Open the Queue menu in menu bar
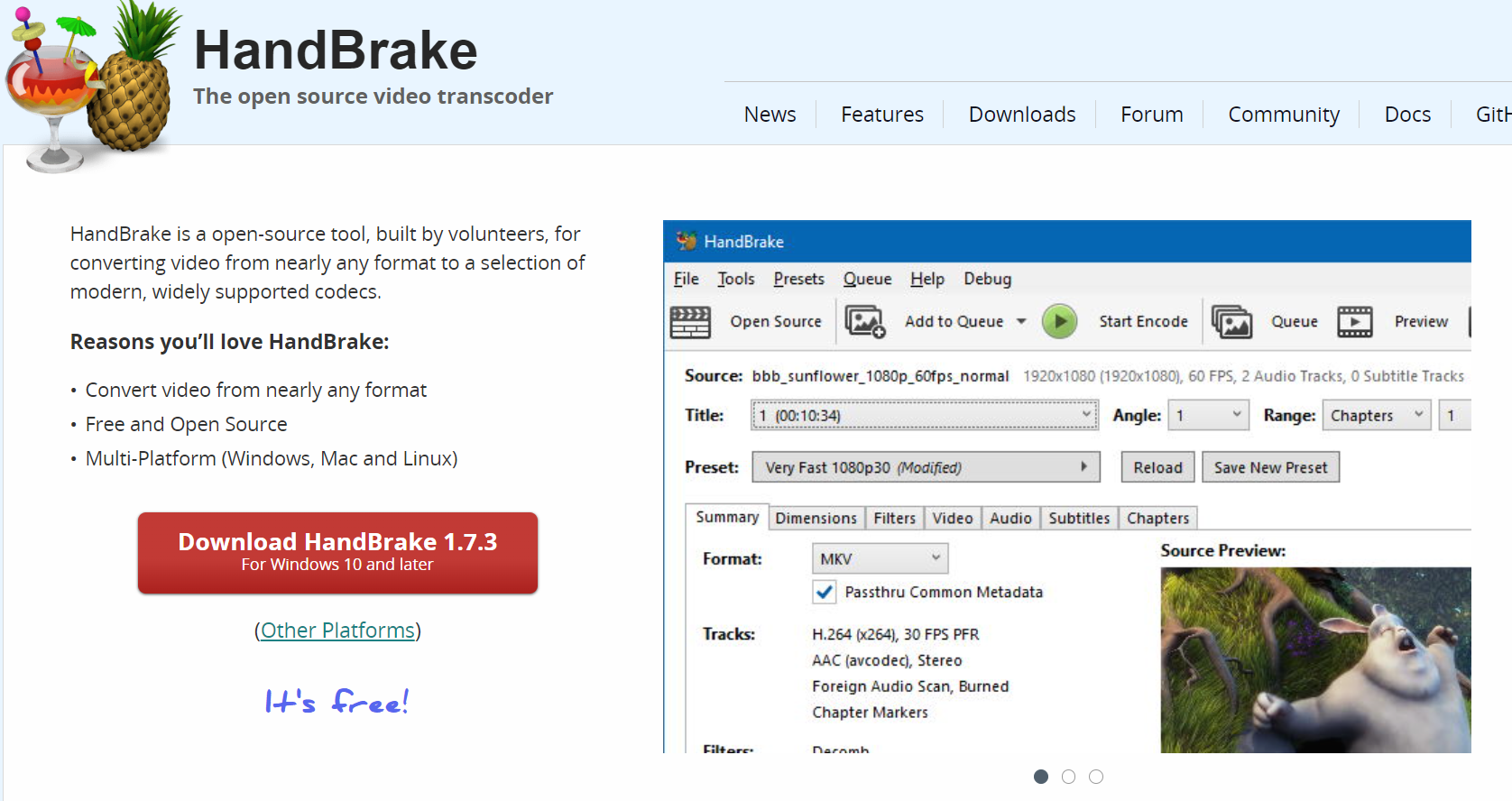 click(x=868, y=279)
